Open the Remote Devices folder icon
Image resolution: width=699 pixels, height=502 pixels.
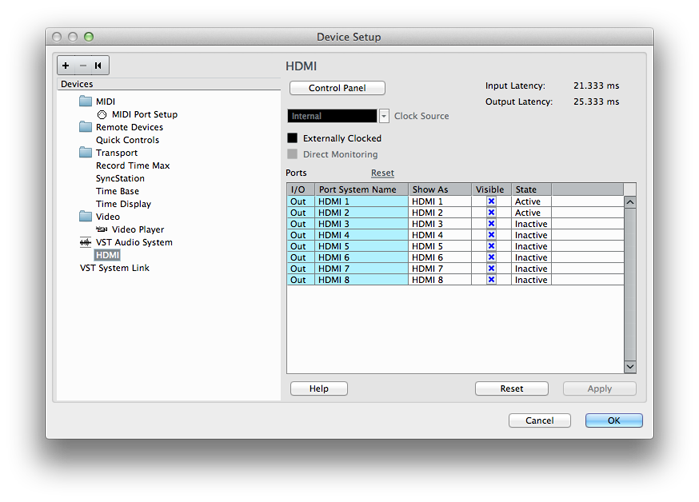[x=86, y=127]
